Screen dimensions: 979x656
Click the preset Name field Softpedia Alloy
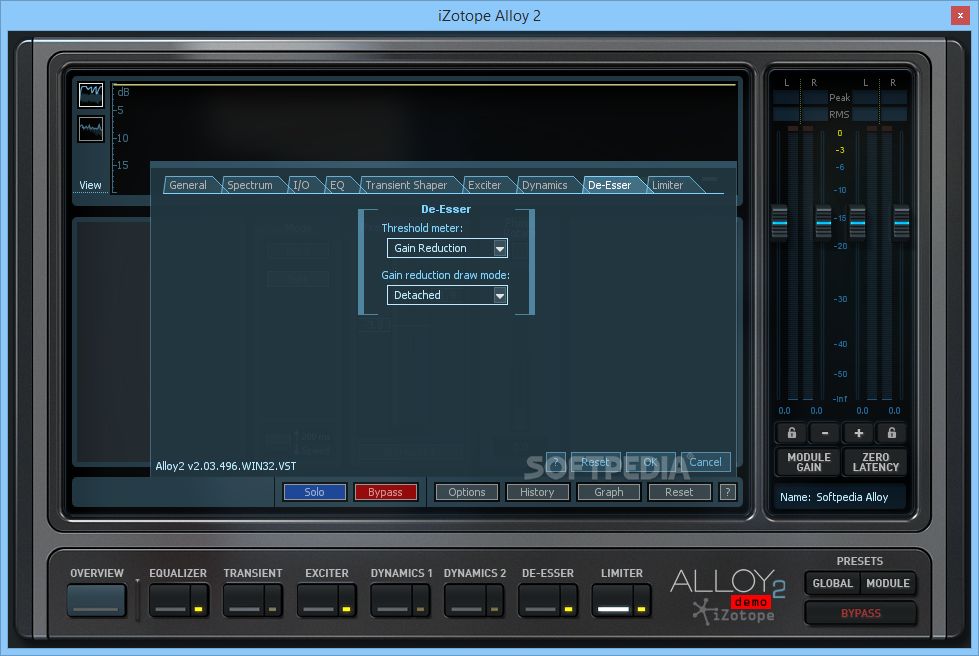coord(840,497)
